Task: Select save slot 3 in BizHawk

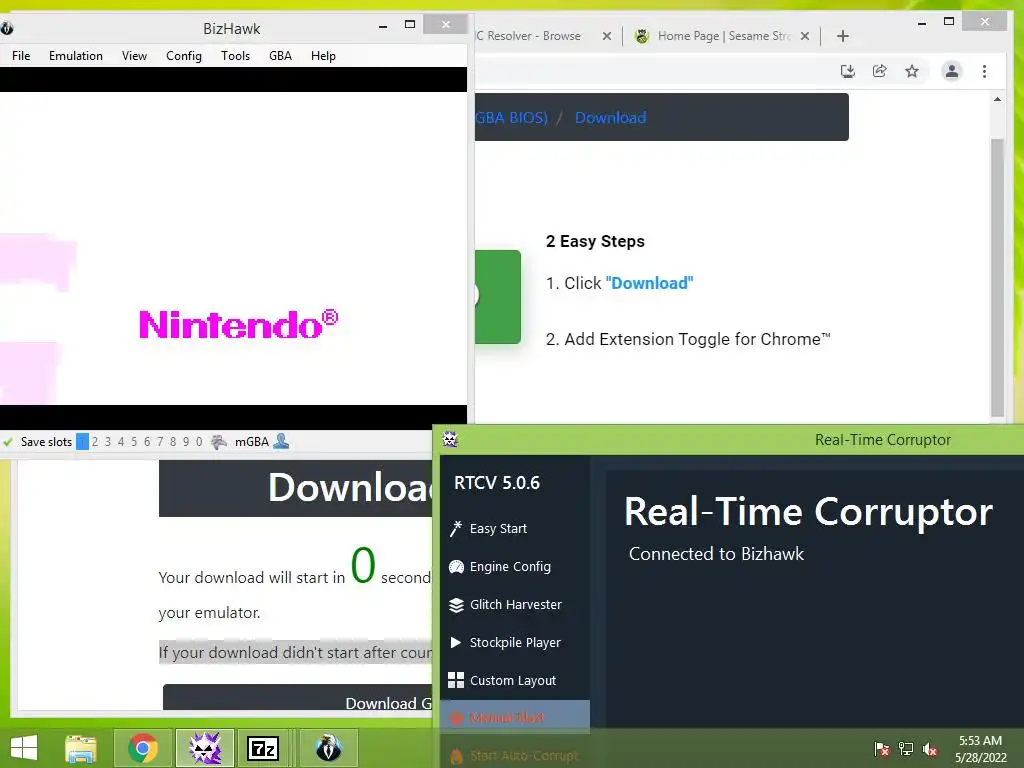Action: click(108, 441)
